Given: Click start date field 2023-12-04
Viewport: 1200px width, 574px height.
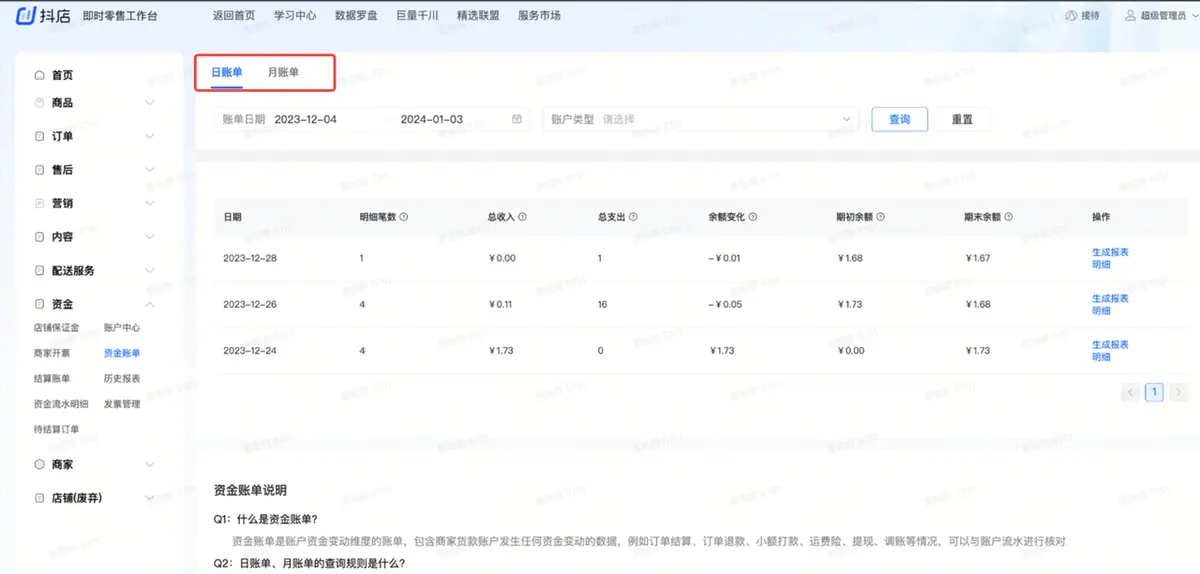Looking at the screenshot, I should click(x=305, y=119).
